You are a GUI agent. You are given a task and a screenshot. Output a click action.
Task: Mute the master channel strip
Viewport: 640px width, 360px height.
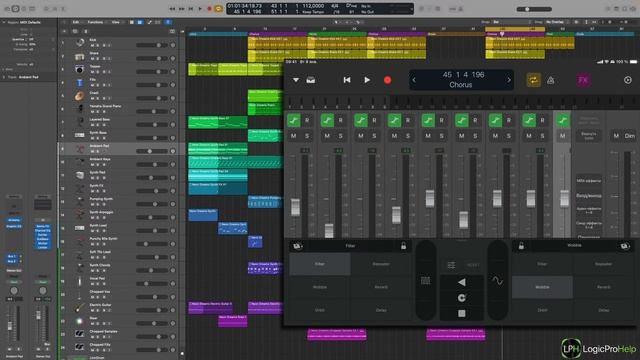(616, 136)
